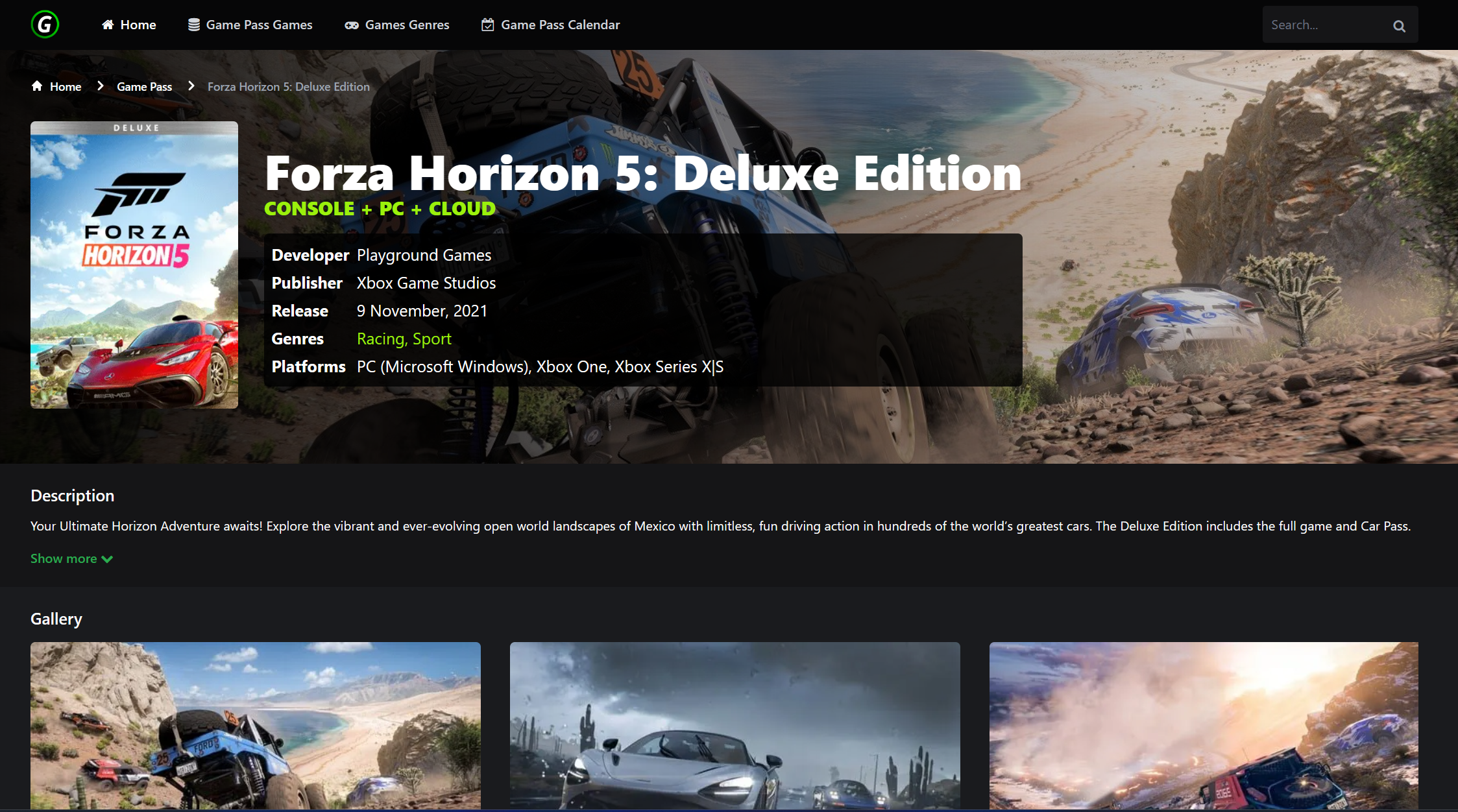The height and width of the screenshot is (812, 1458).
Task: Open the Racing genre link
Action: (x=382, y=339)
